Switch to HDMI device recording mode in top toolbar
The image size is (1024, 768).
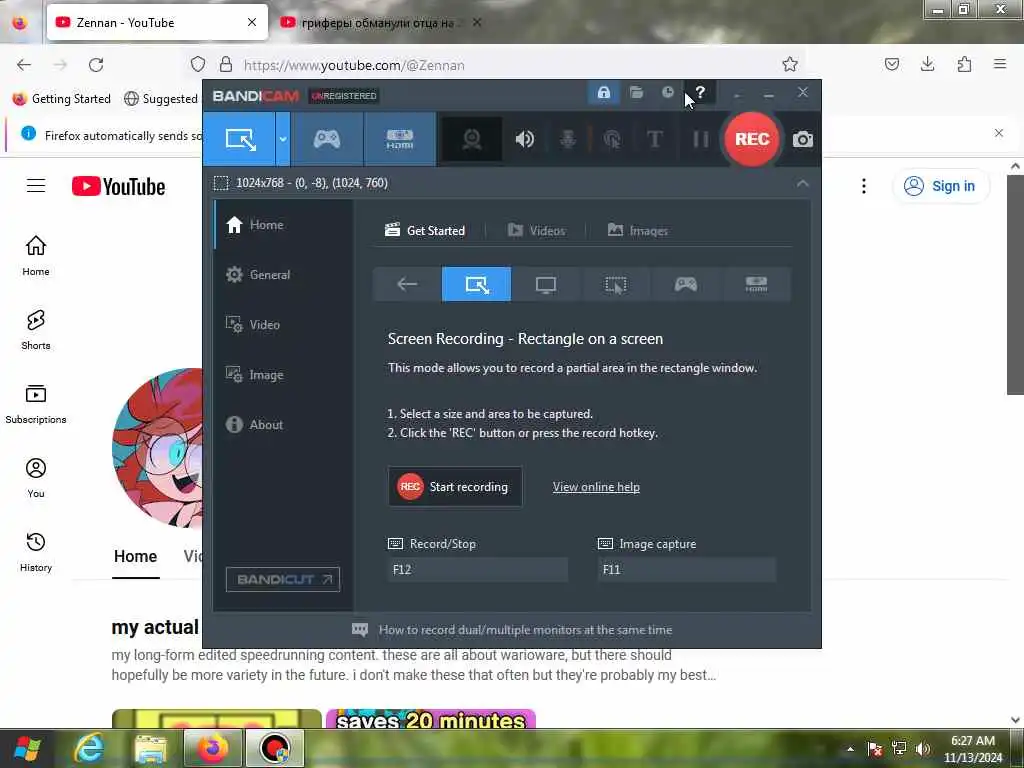coord(400,139)
